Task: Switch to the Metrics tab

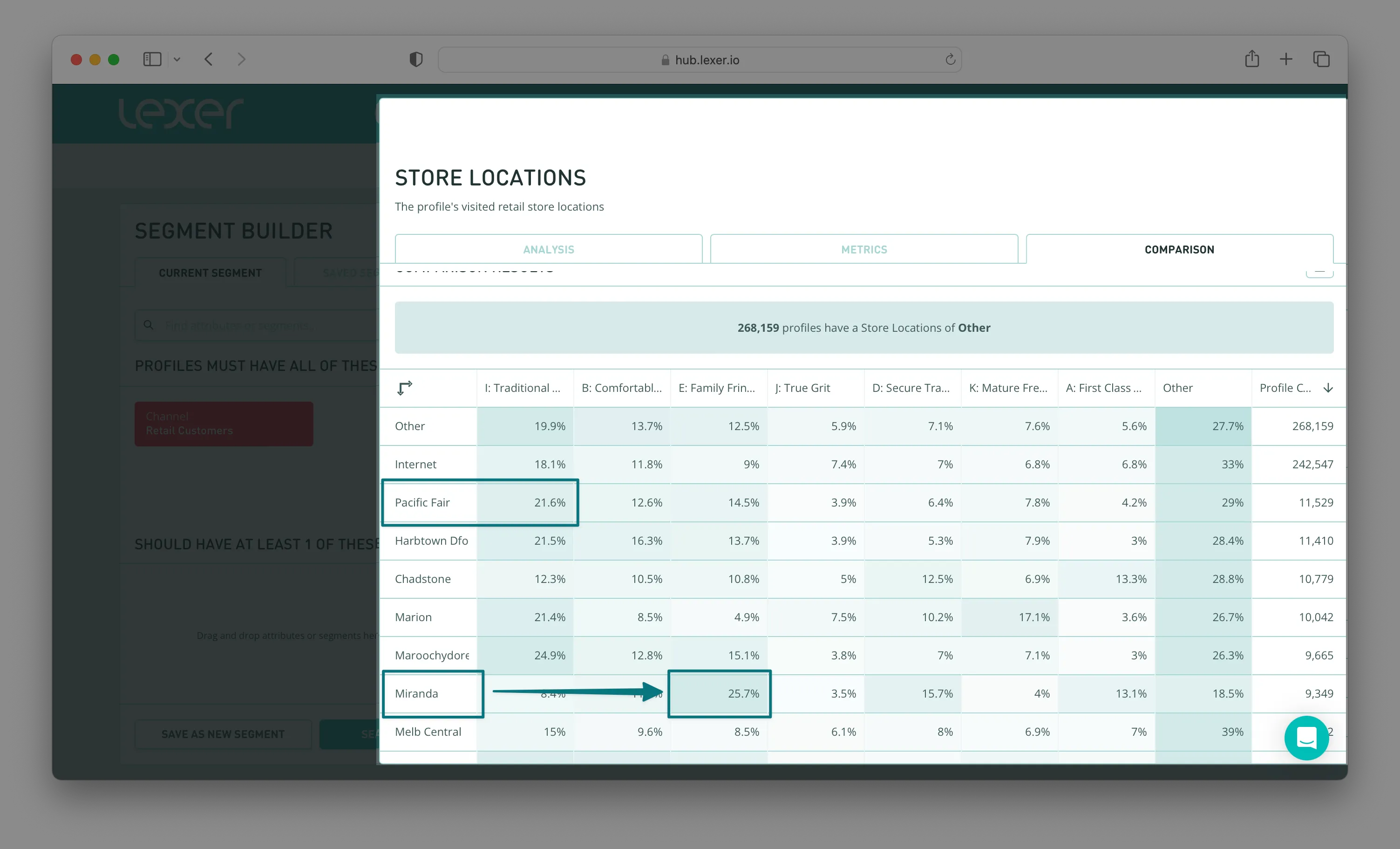Action: pyautogui.click(x=863, y=249)
